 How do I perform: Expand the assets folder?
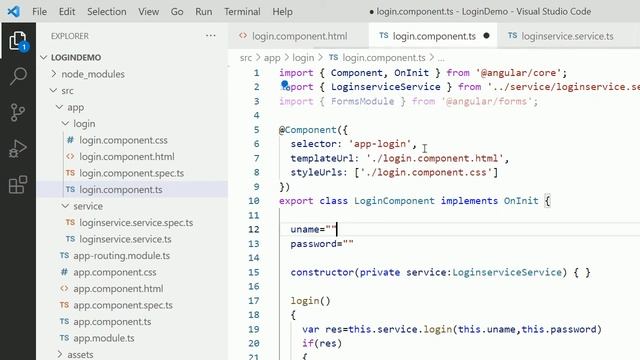pyautogui.click(x=80, y=354)
